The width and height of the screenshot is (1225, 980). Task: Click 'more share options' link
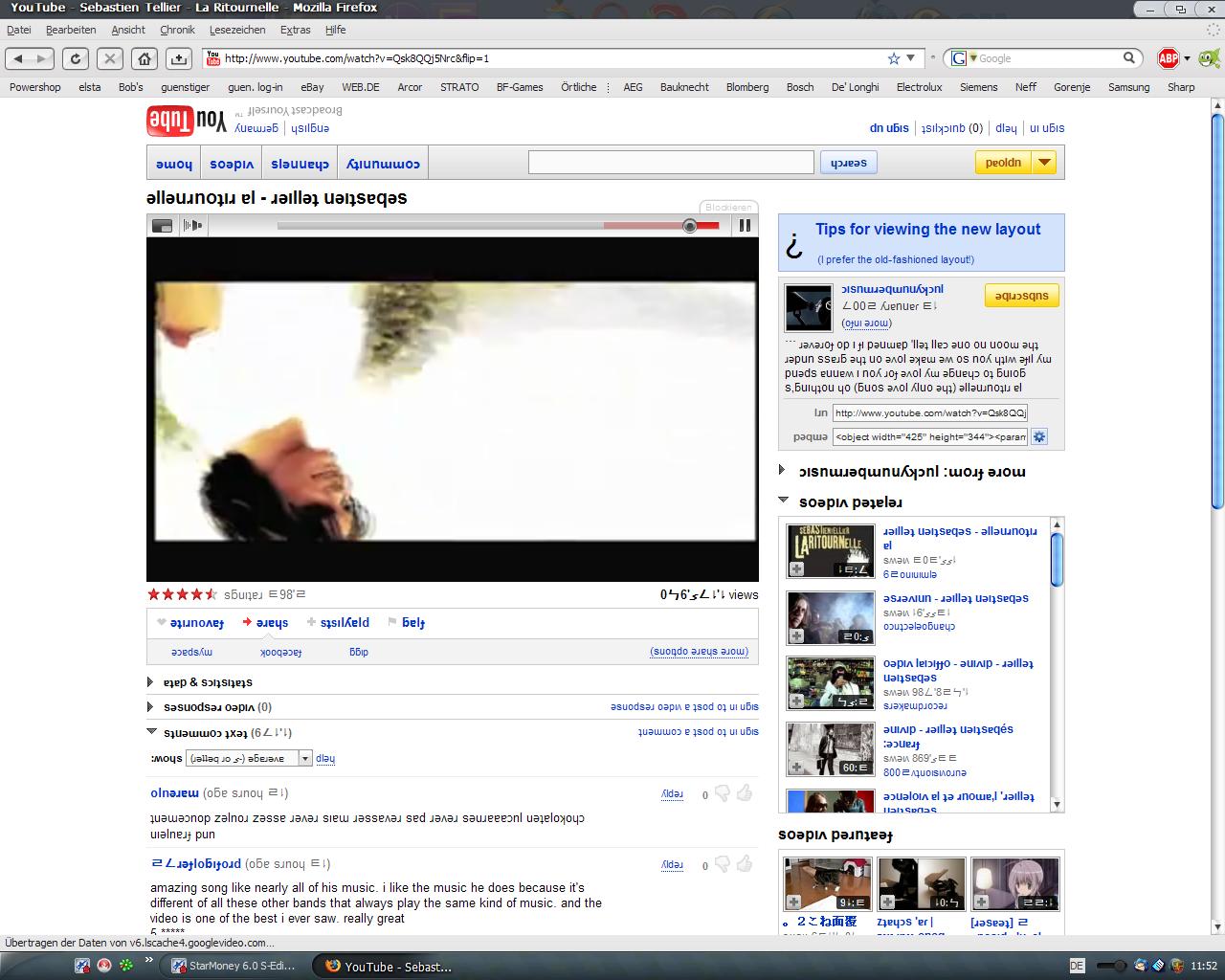tap(700, 652)
